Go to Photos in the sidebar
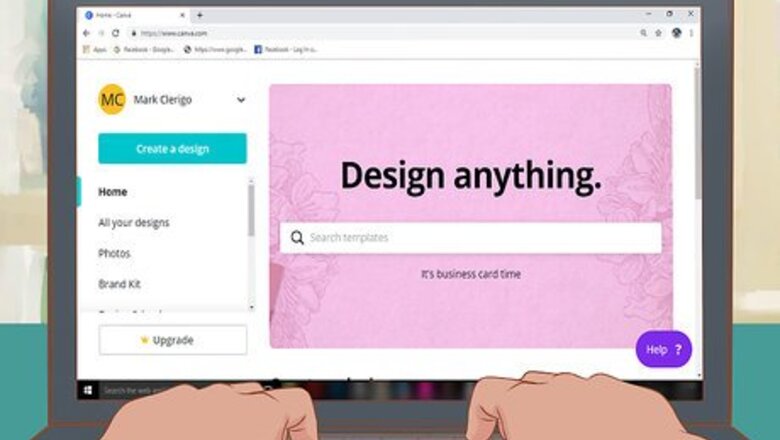Screen dimensions: 780x440 click(x=114, y=254)
